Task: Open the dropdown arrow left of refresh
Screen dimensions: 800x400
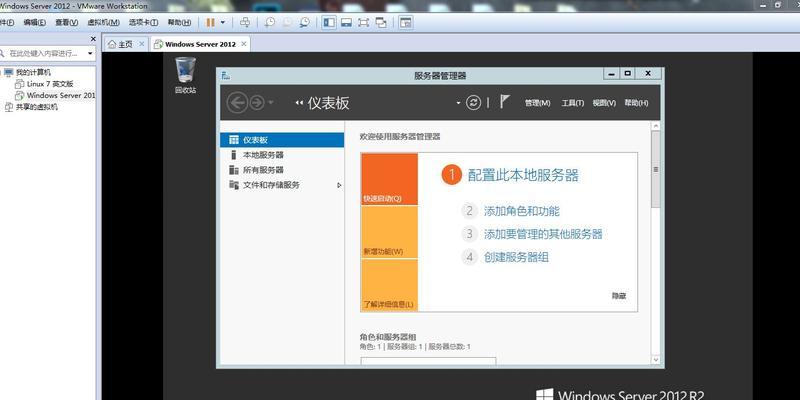Action: coord(458,103)
